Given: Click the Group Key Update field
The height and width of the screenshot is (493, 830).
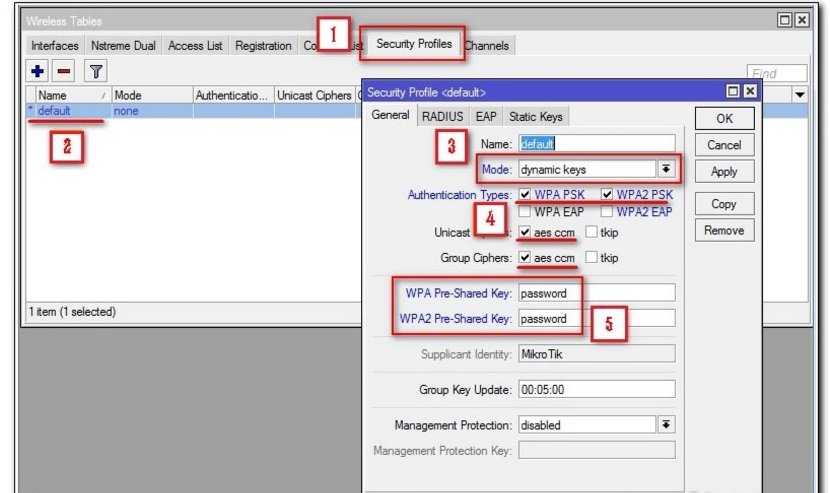Looking at the screenshot, I should click(x=596, y=390).
